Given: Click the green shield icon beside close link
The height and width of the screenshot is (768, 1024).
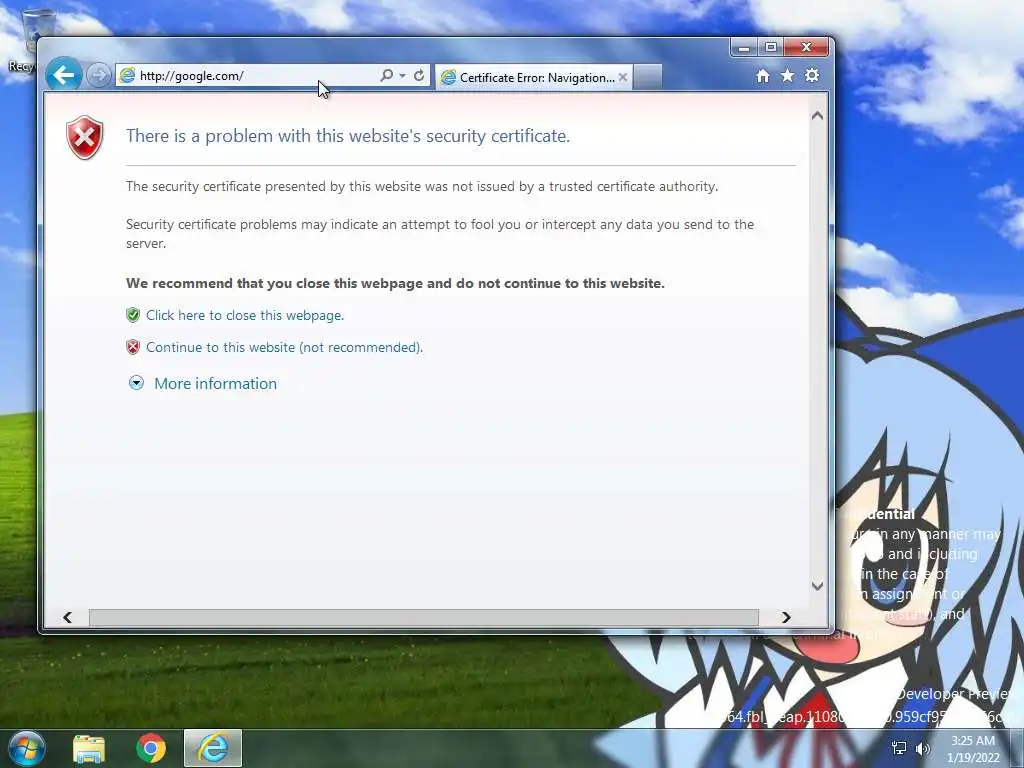Looking at the screenshot, I should (133, 315).
